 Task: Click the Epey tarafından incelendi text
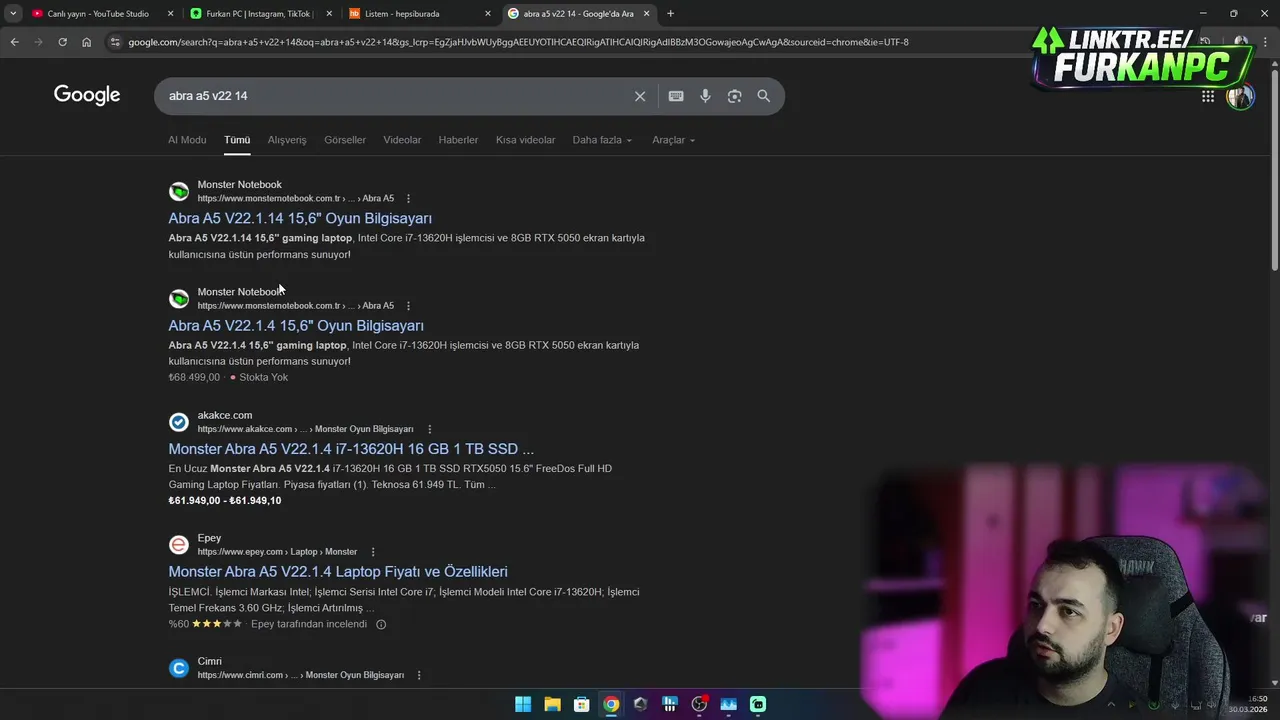[x=309, y=624]
